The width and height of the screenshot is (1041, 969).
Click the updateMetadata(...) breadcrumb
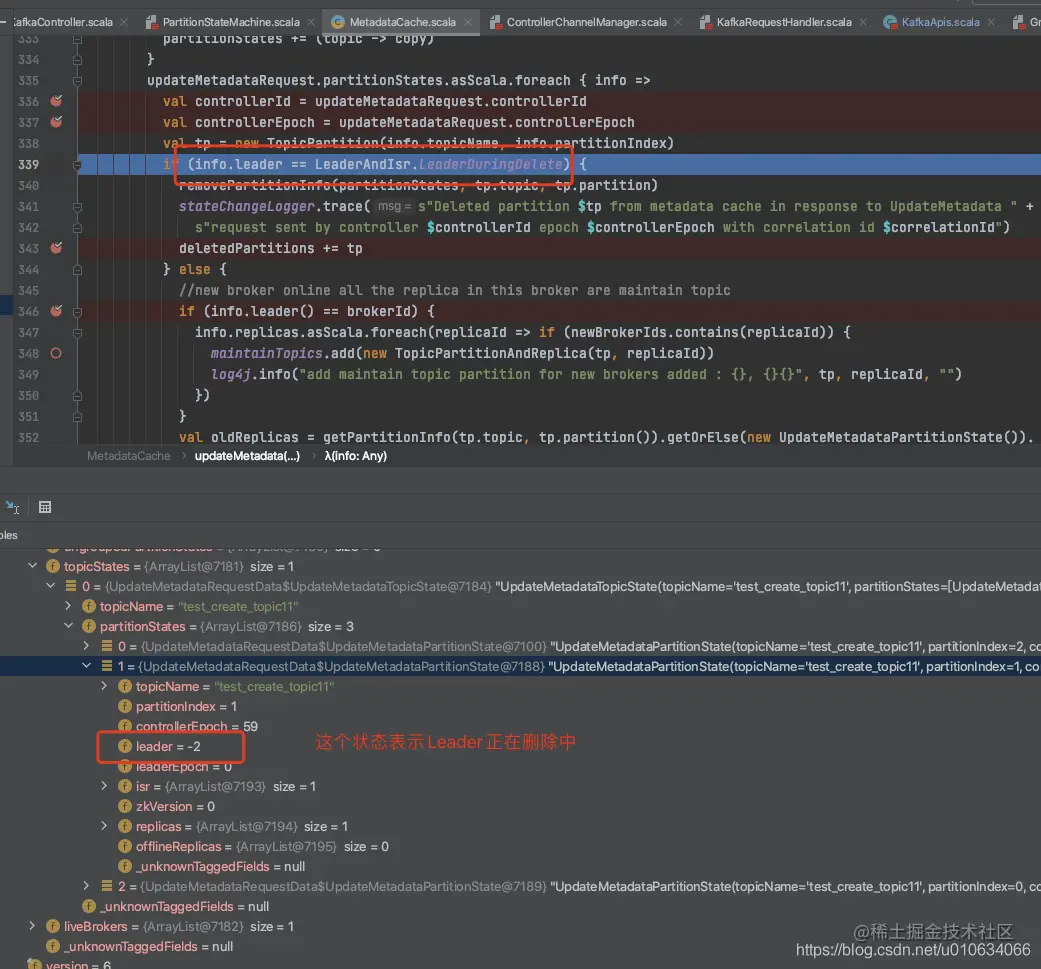click(247, 456)
